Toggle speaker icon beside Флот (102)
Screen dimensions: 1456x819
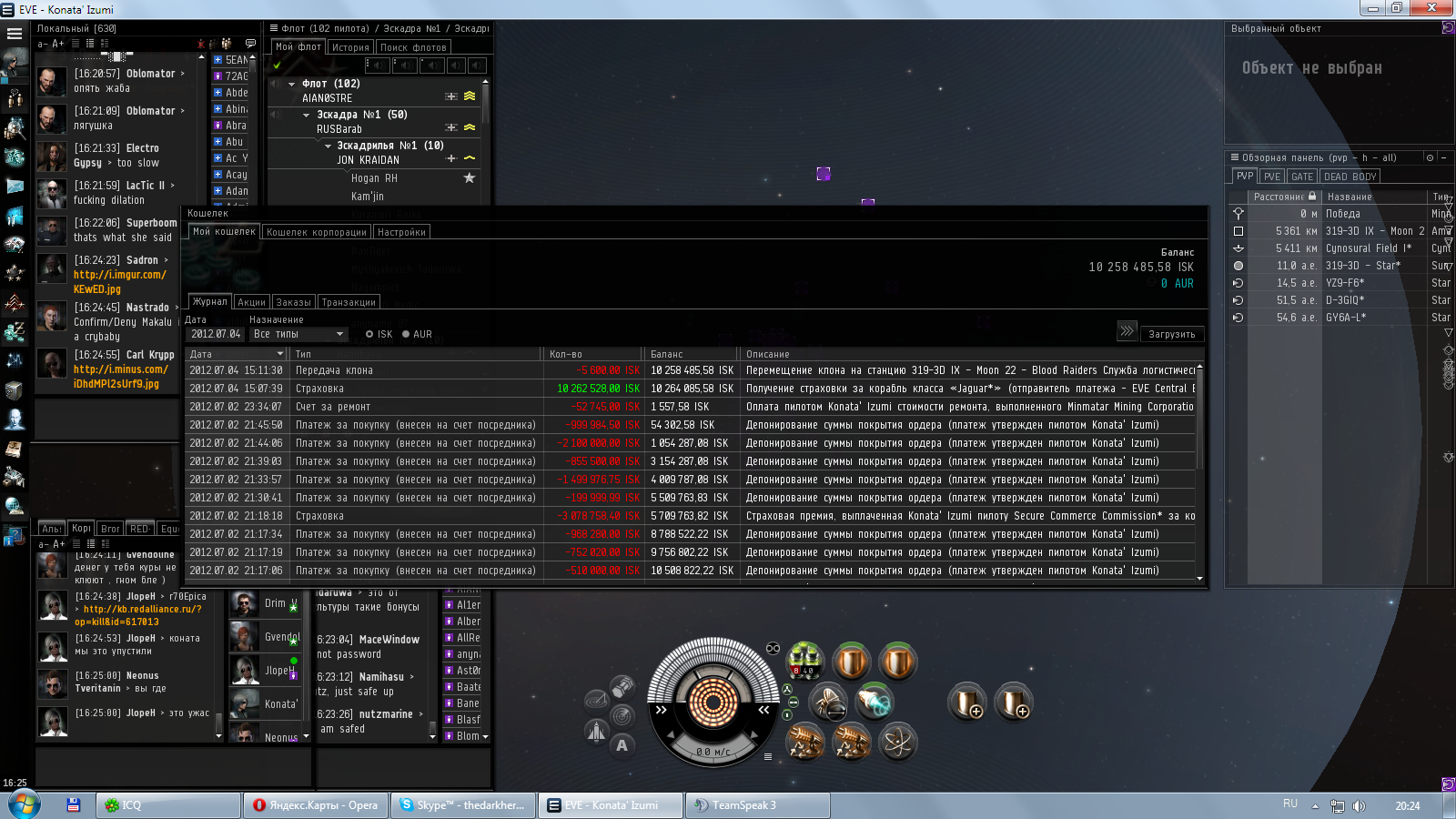click(275, 83)
